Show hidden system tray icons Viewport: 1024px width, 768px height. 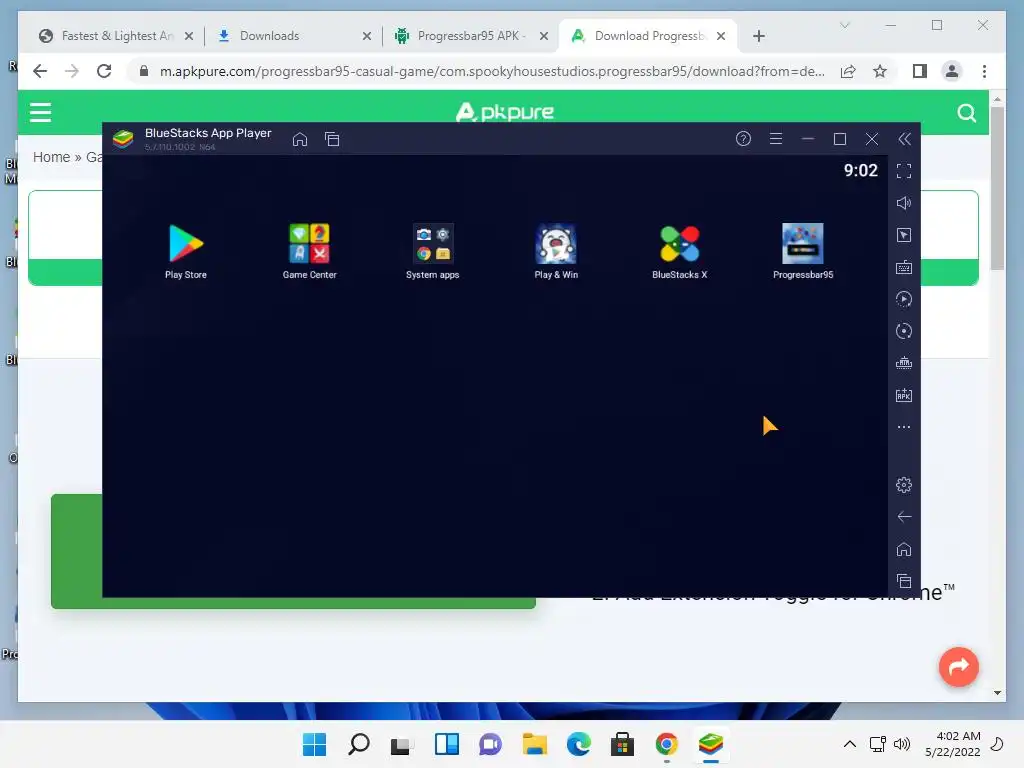point(849,744)
